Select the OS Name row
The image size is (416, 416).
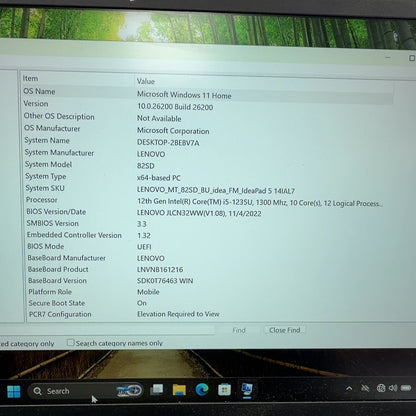pos(207,93)
